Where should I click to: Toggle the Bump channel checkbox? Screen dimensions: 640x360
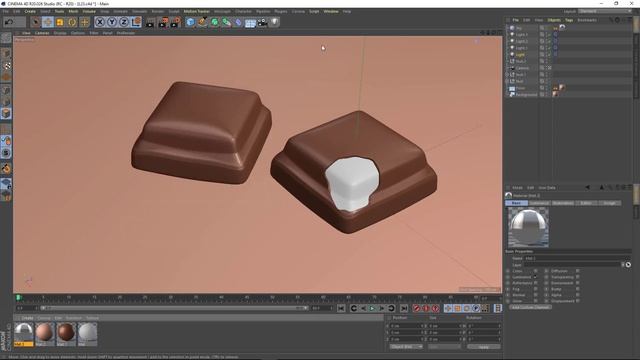(578, 289)
